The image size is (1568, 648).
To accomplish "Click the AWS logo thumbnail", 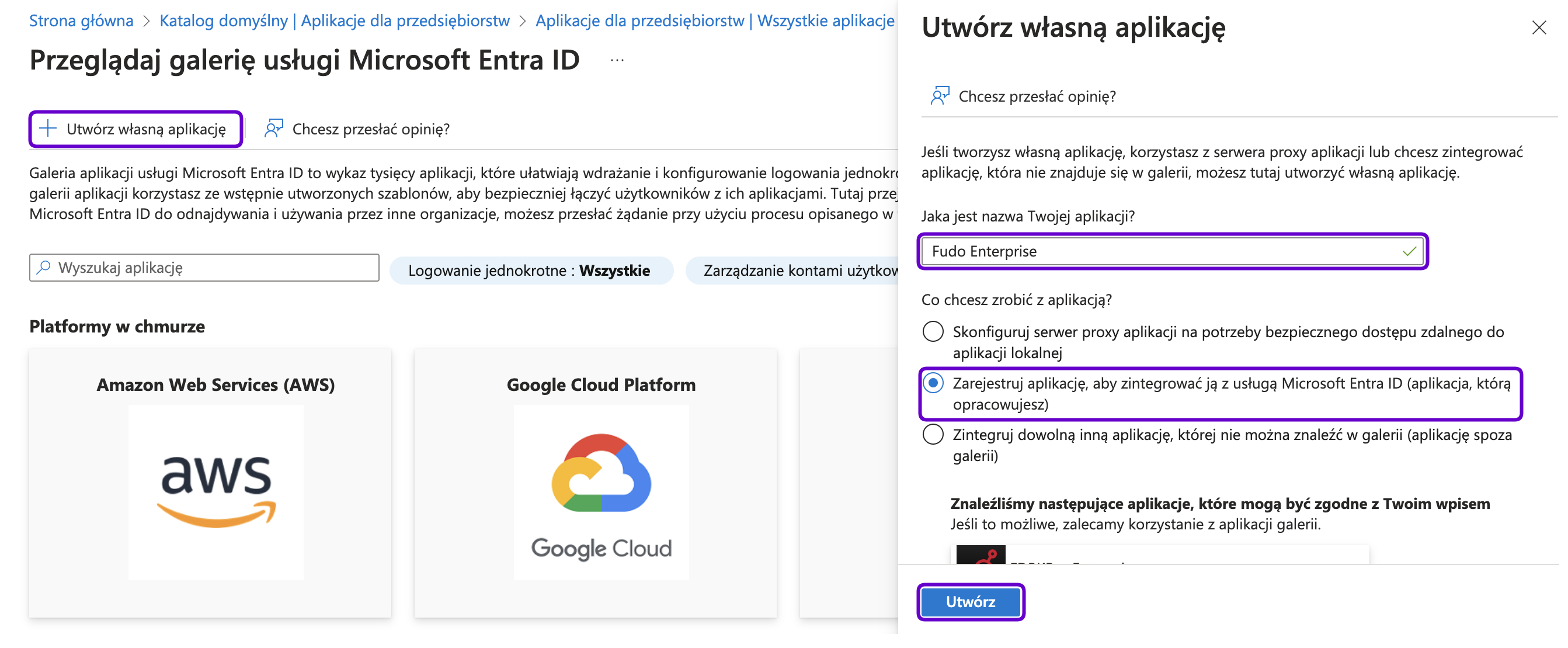I will 215,493.
